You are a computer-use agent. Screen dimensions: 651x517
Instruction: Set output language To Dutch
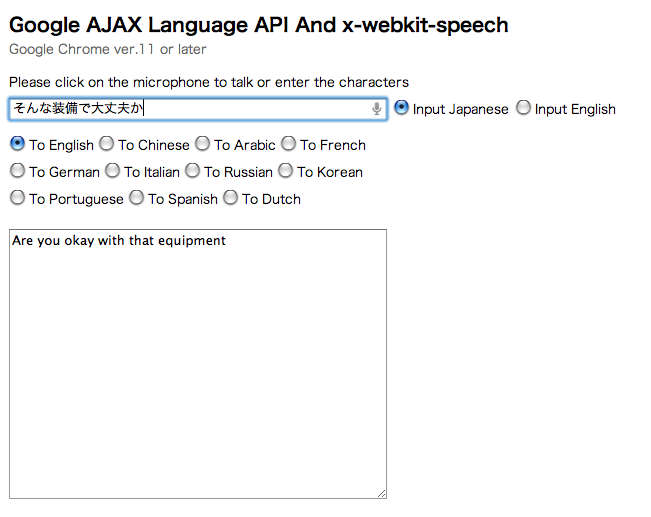click(x=230, y=198)
